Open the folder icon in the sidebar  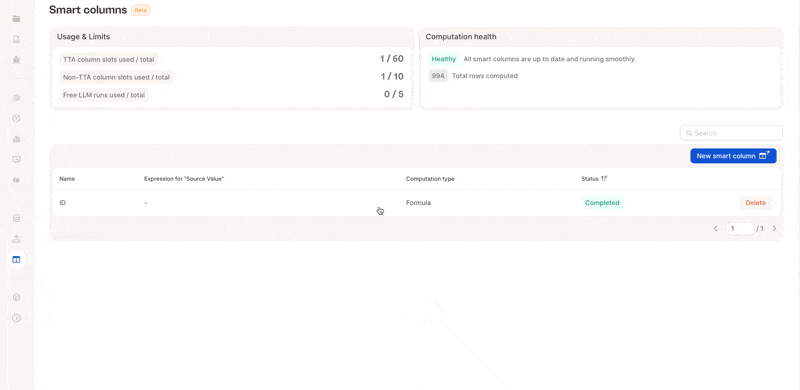(16, 19)
